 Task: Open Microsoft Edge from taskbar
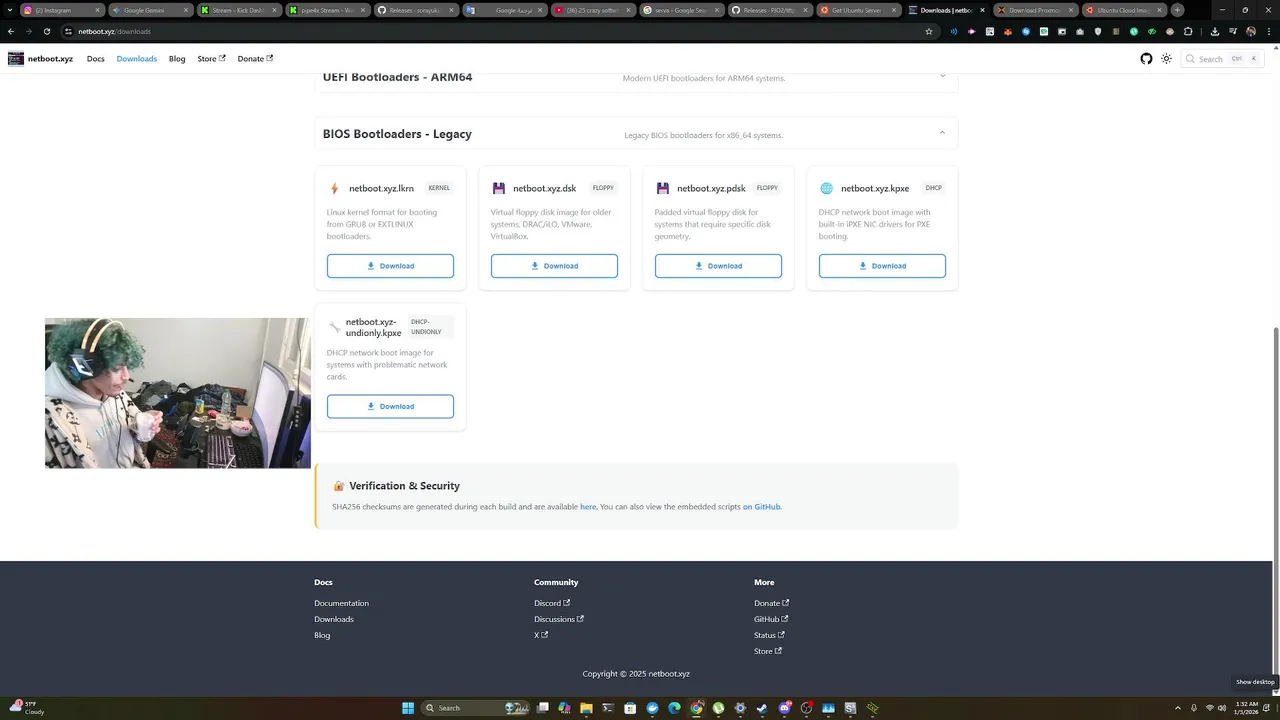point(674,708)
